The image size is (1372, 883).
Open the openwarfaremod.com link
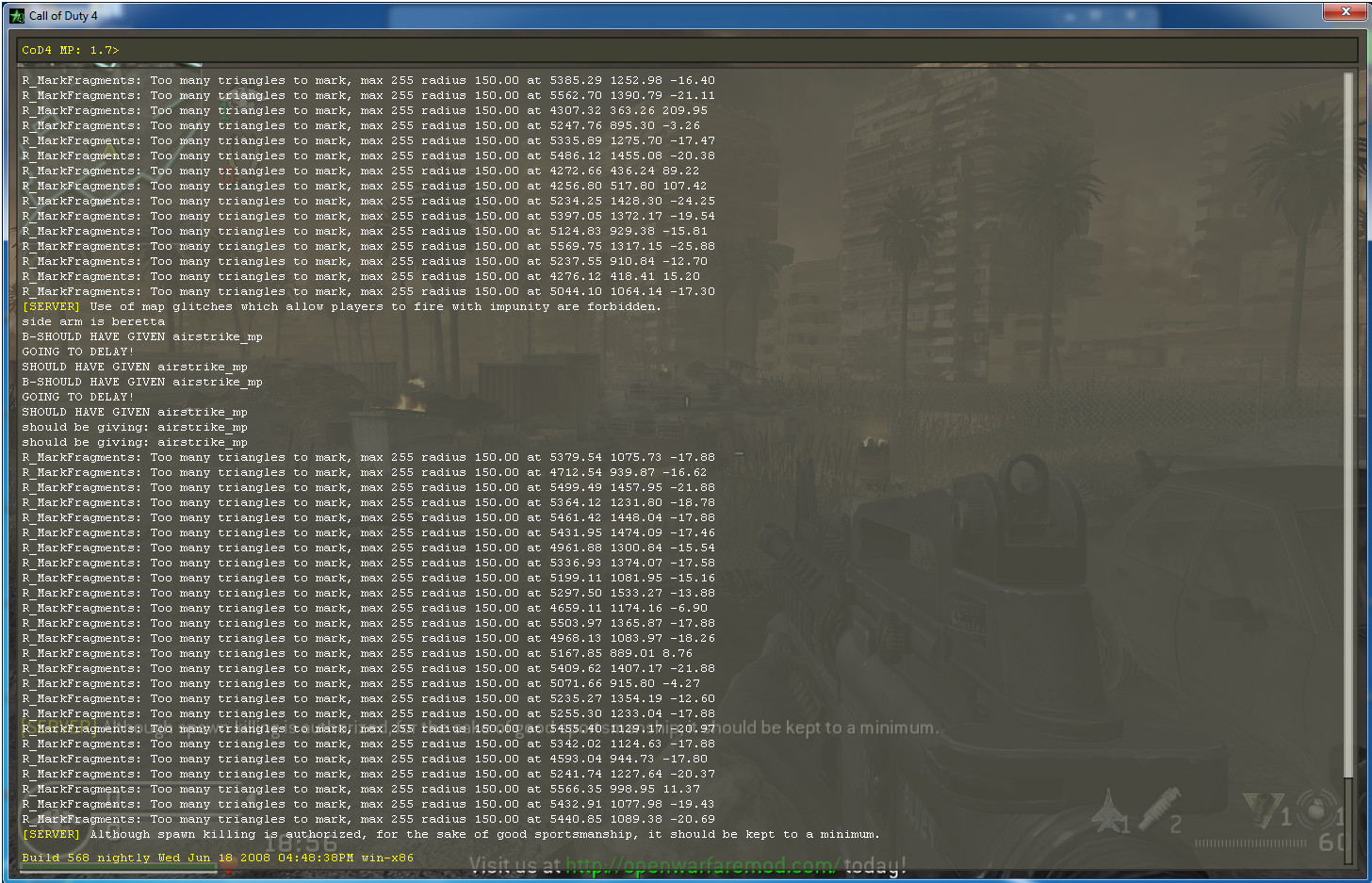[x=701, y=865]
